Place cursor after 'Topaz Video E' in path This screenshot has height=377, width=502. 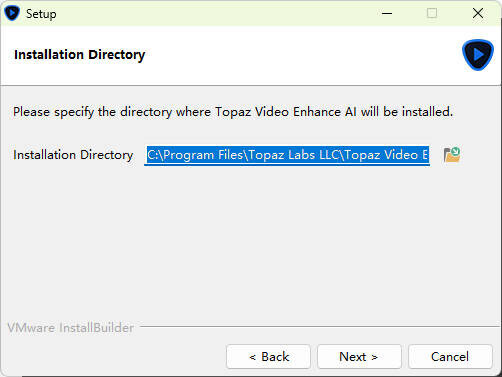(x=428, y=155)
